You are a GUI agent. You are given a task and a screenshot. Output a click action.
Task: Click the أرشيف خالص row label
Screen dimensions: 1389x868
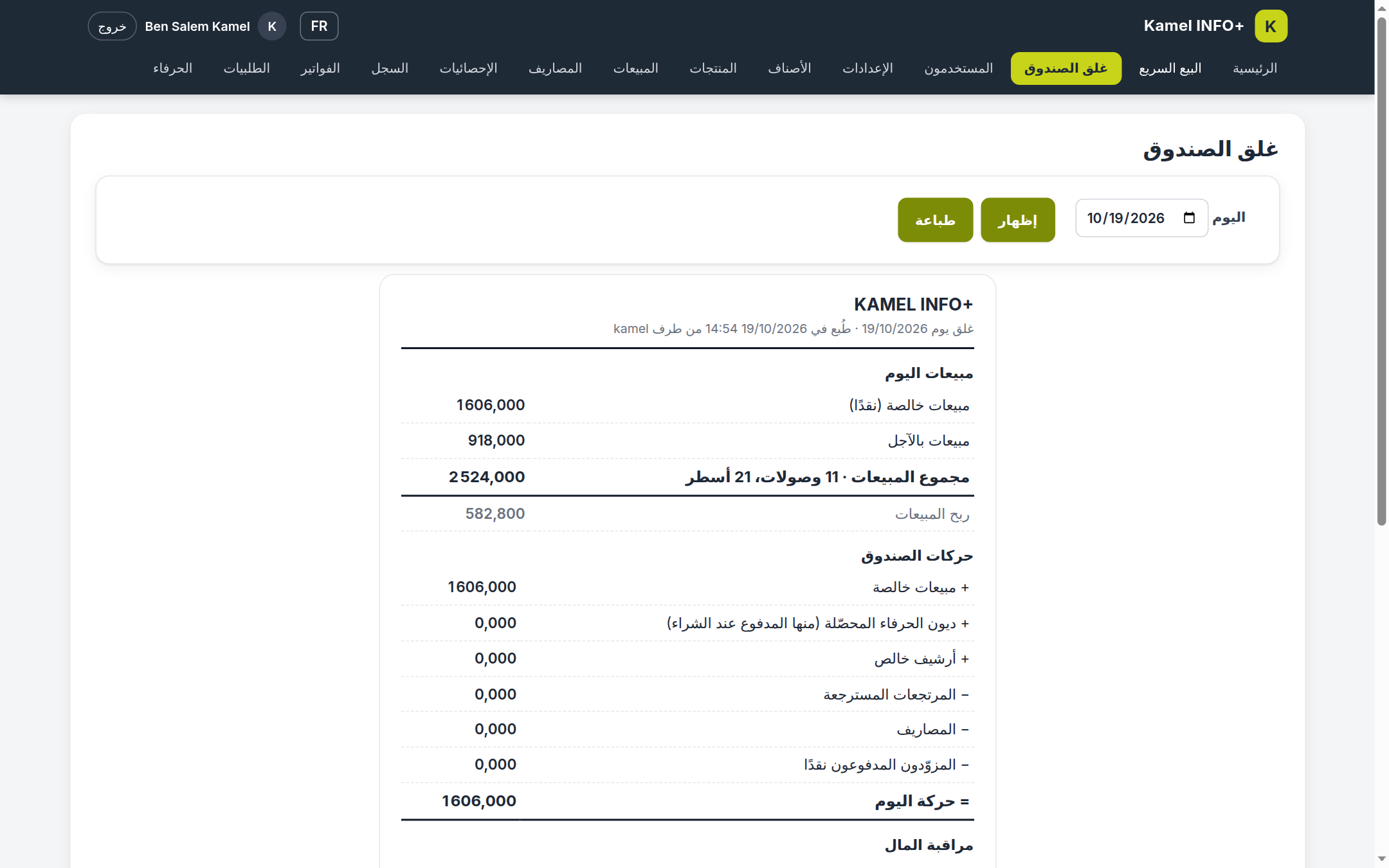coord(921,658)
